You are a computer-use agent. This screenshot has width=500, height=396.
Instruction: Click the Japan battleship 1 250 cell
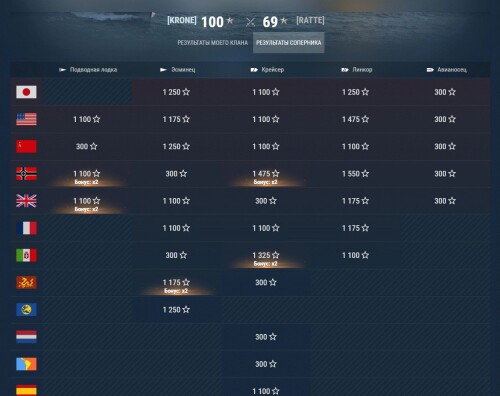[355, 92]
